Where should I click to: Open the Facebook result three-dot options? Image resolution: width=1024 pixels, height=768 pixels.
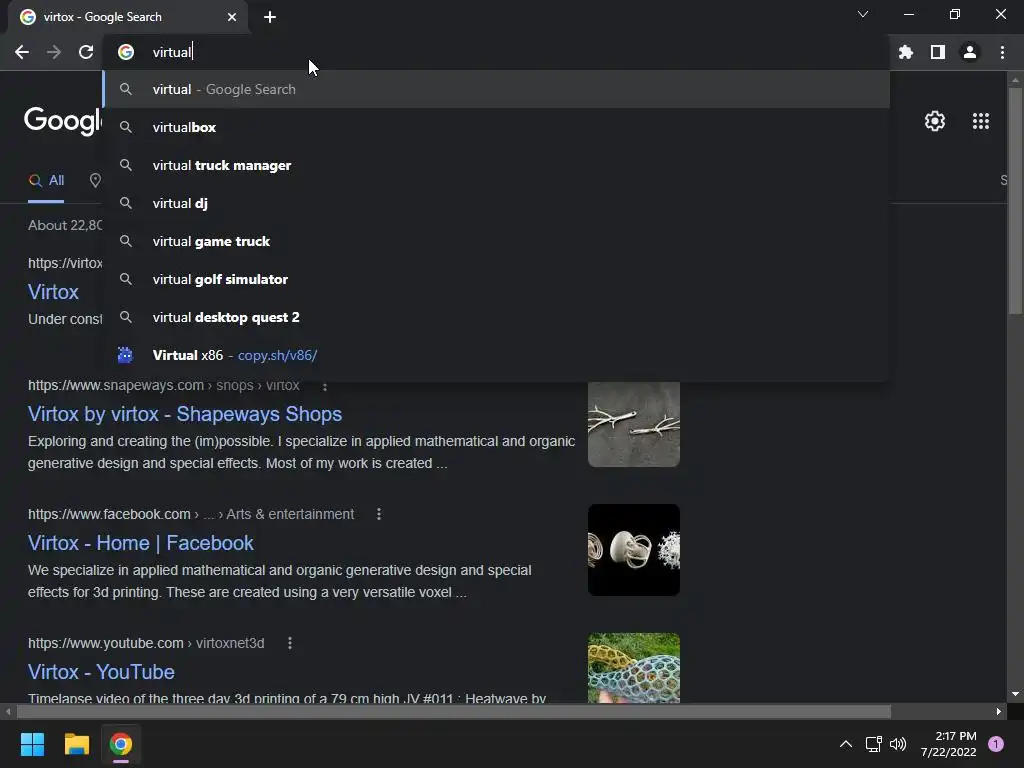379,515
